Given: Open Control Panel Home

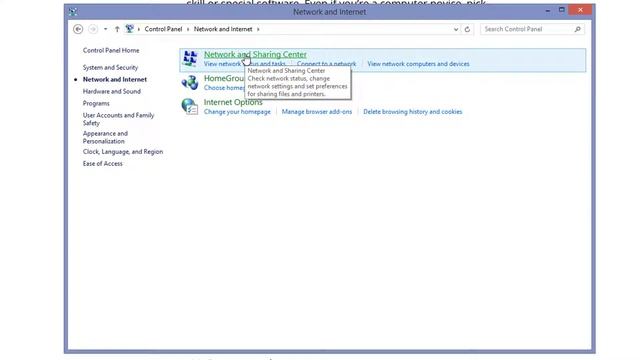Looking at the screenshot, I should 111,50.
